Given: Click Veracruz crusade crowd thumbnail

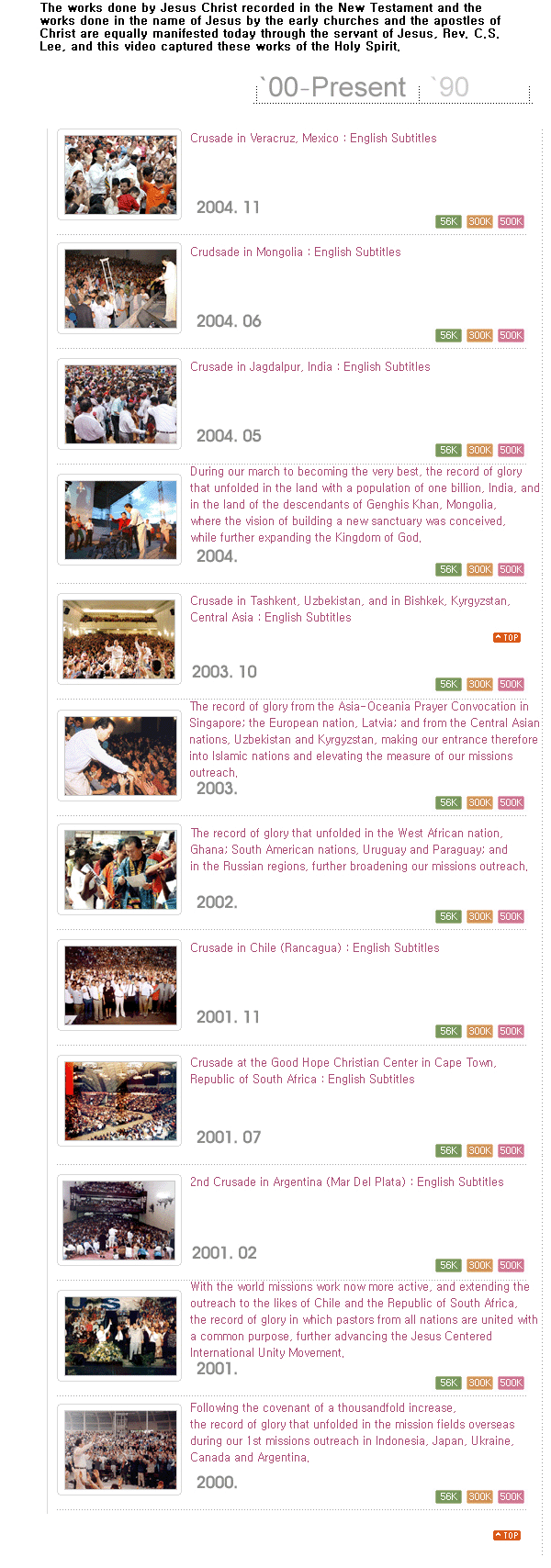Looking at the screenshot, I should click(120, 174).
